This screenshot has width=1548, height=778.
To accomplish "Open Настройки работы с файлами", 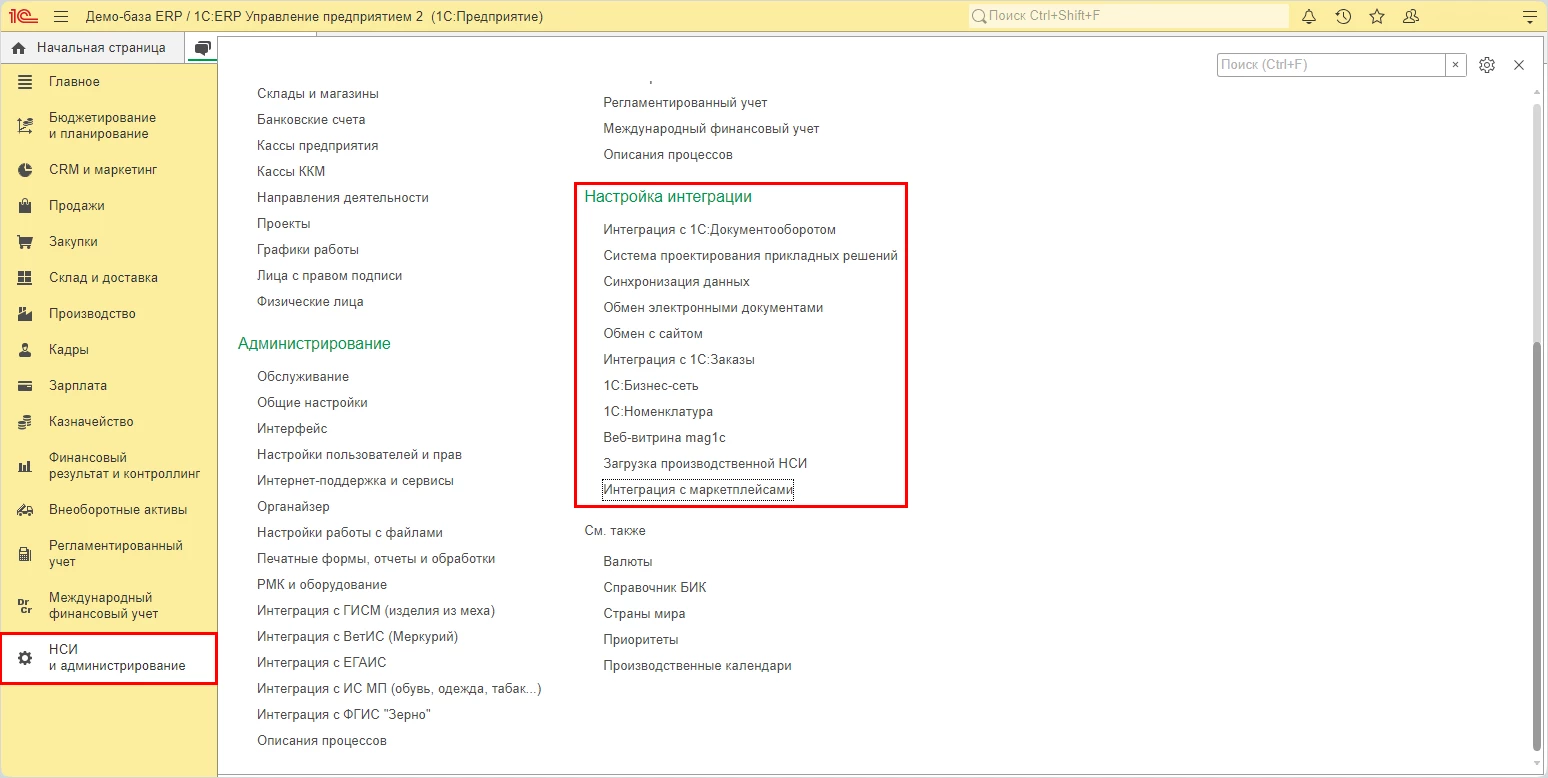I will [350, 533].
